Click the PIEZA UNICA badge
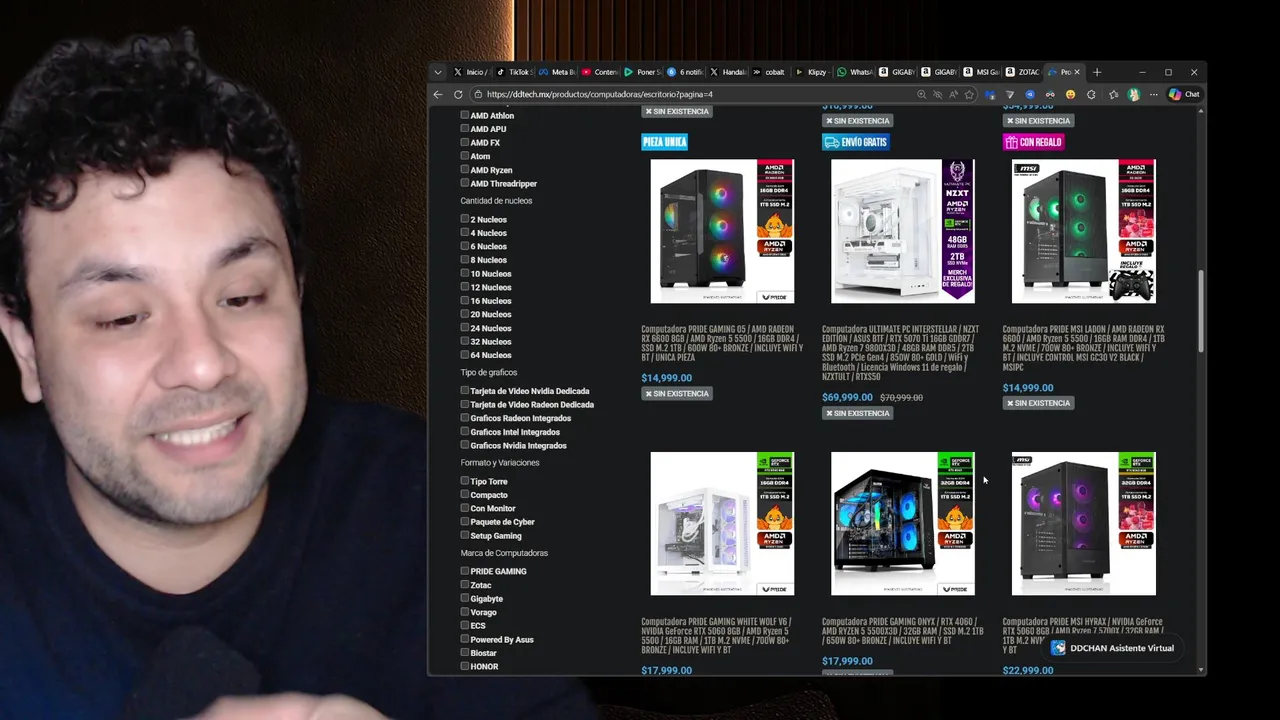The width and height of the screenshot is (1280, 720). tap(664, 142)
